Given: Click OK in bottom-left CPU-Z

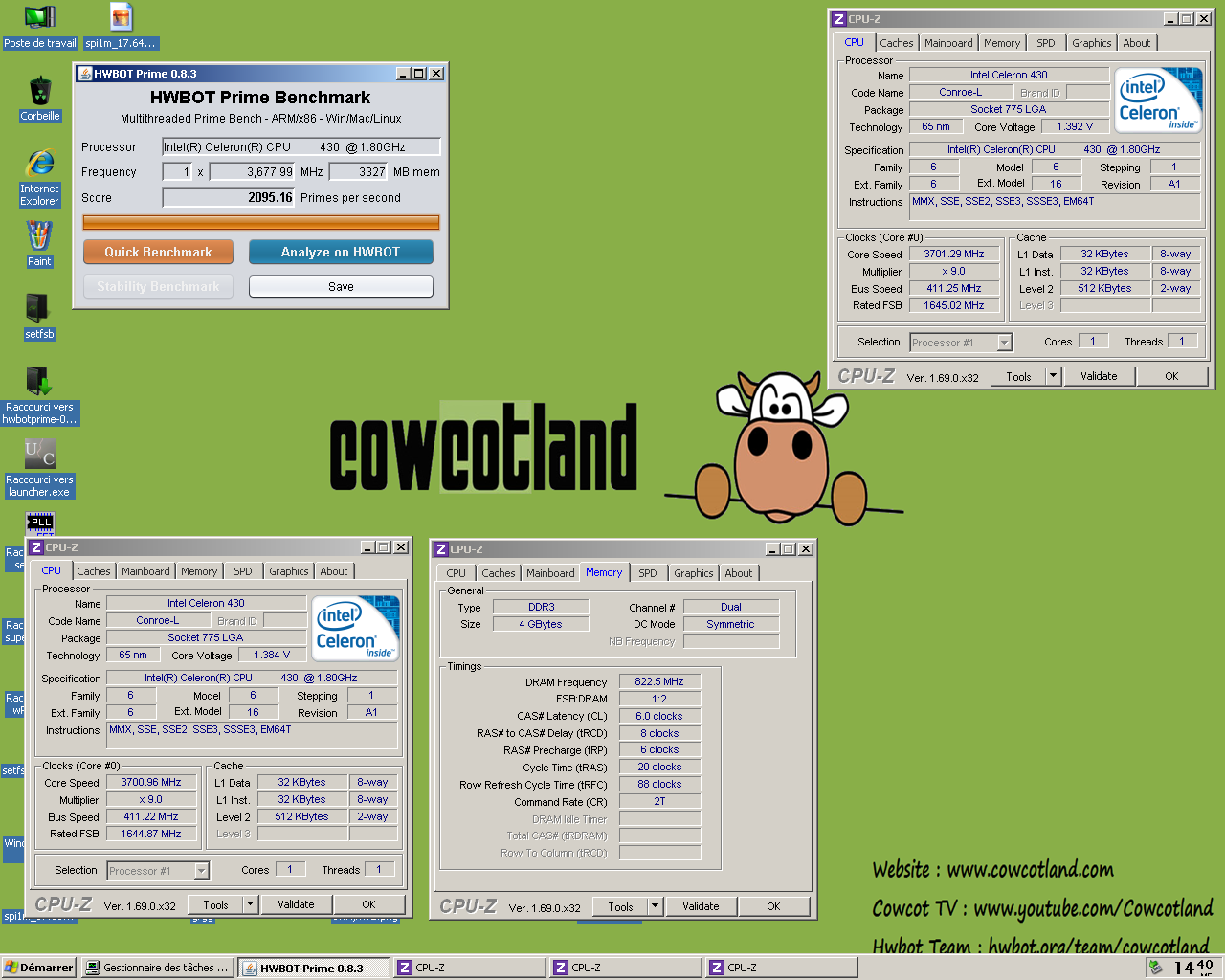Looking at the screenshot, I should click(x=368, y=904).
